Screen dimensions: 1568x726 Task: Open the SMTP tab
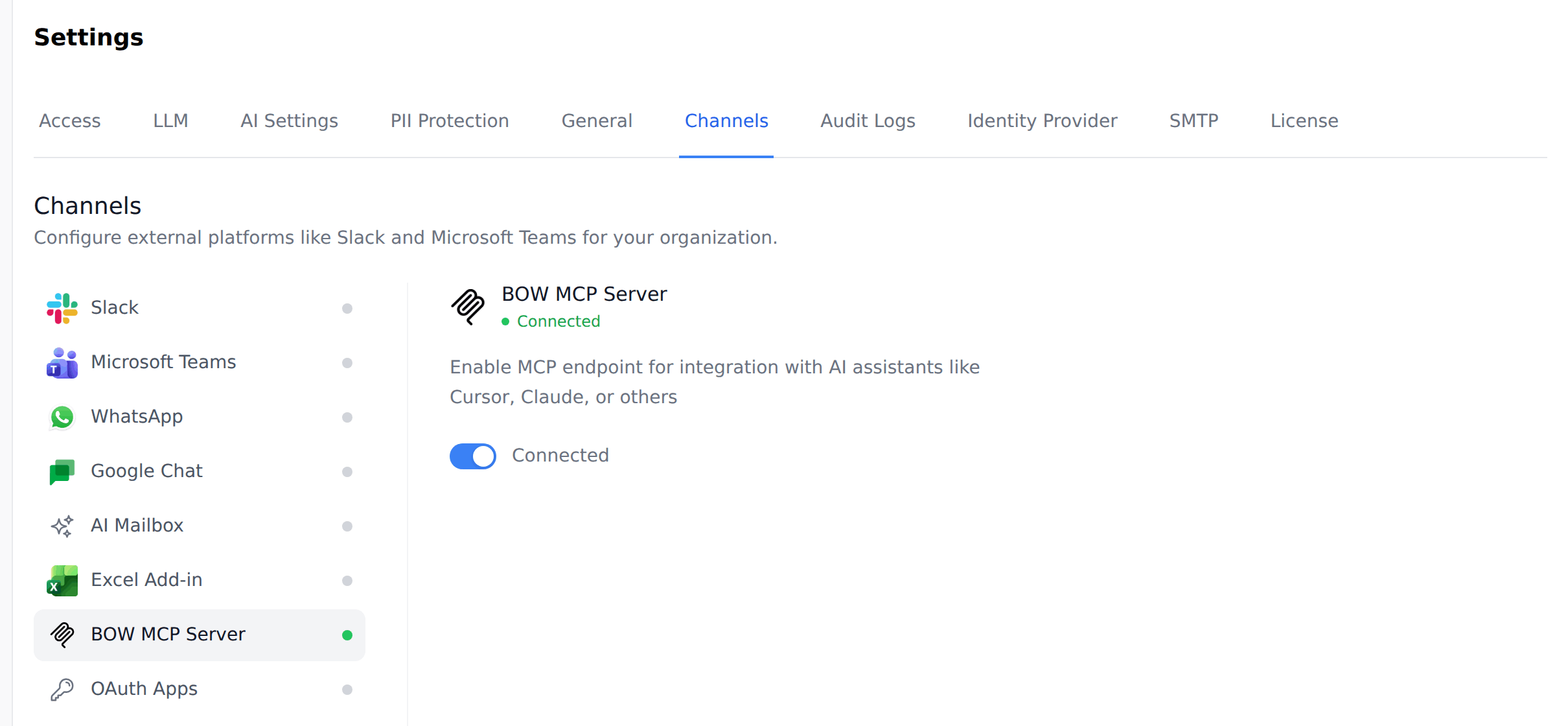coord(1193,121)
